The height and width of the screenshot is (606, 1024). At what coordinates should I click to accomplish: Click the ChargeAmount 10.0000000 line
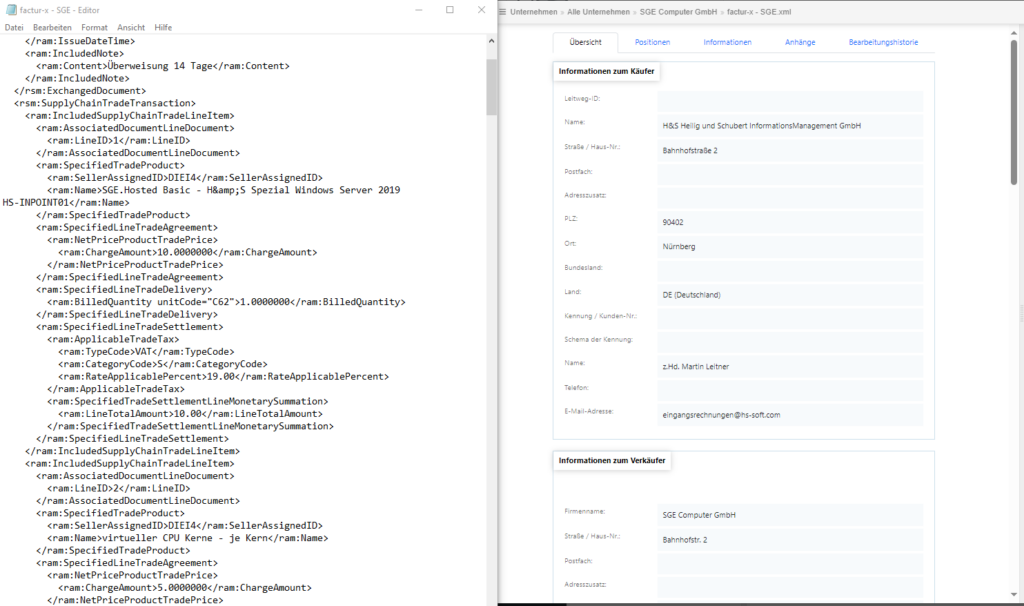click(187, 251)
